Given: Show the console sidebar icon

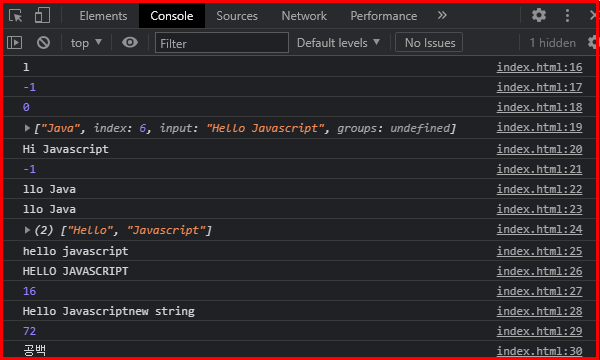Looking at the screenshot, I should [15, 42].
